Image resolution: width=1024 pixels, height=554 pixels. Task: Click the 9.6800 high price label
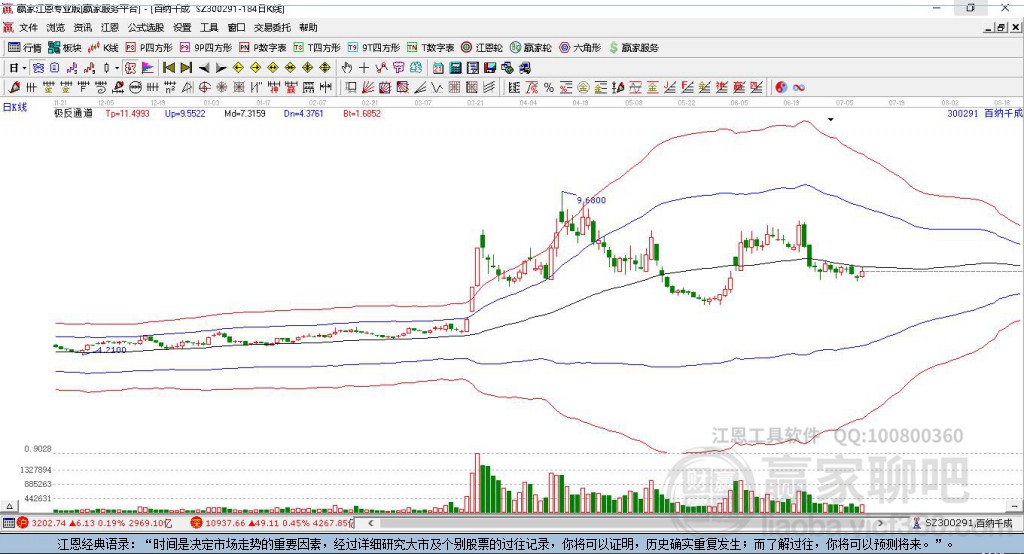[x=591, y=201]
